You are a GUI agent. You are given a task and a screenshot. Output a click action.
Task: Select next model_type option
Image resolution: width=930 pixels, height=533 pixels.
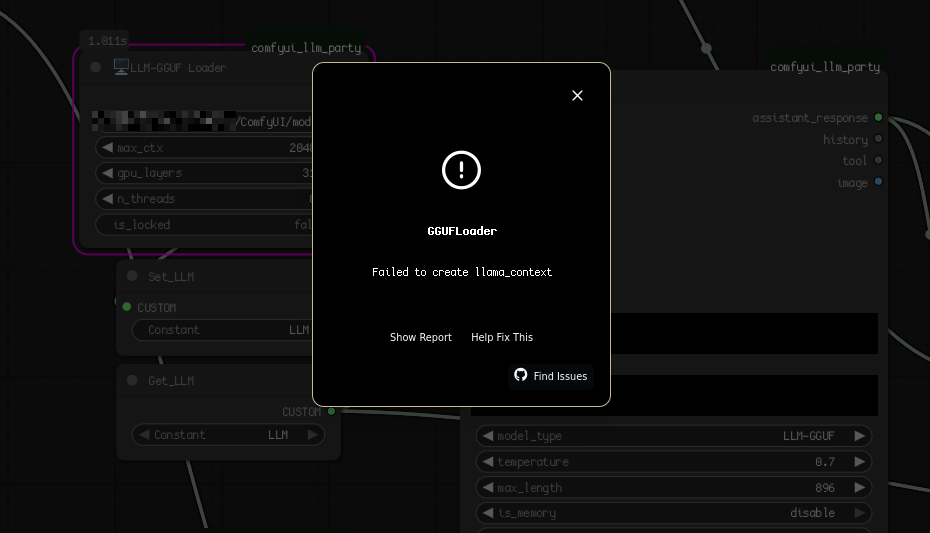(x=859, y=436)
